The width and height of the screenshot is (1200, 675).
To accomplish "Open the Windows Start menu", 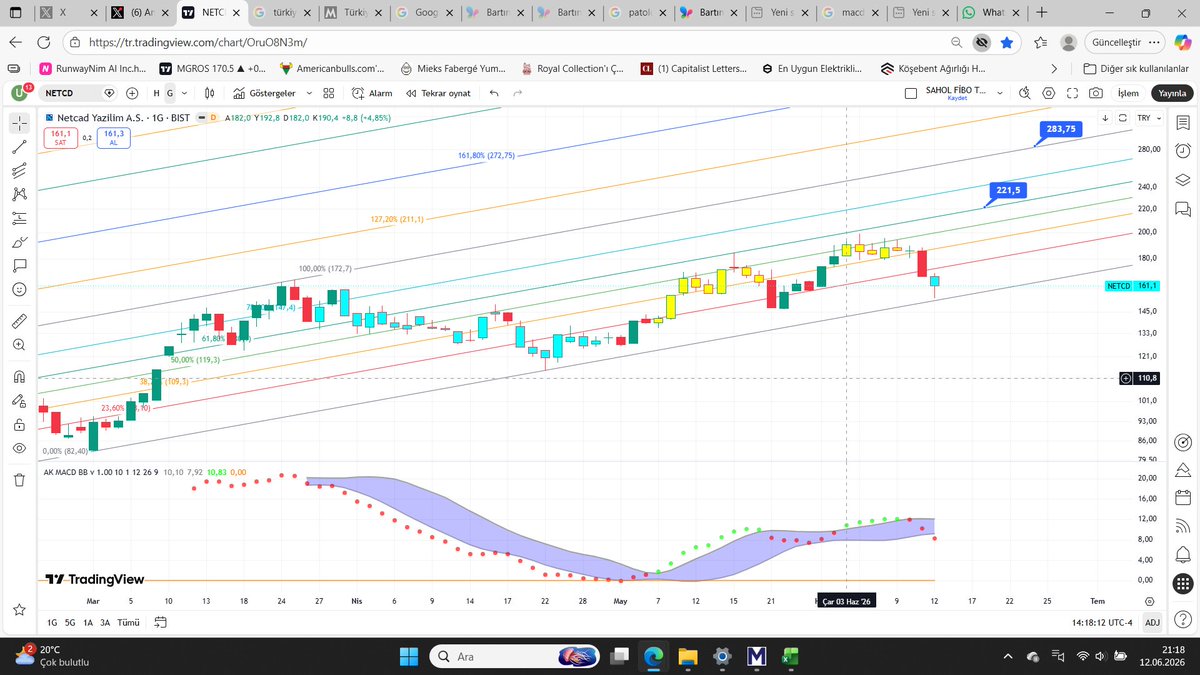I will 408,656.
